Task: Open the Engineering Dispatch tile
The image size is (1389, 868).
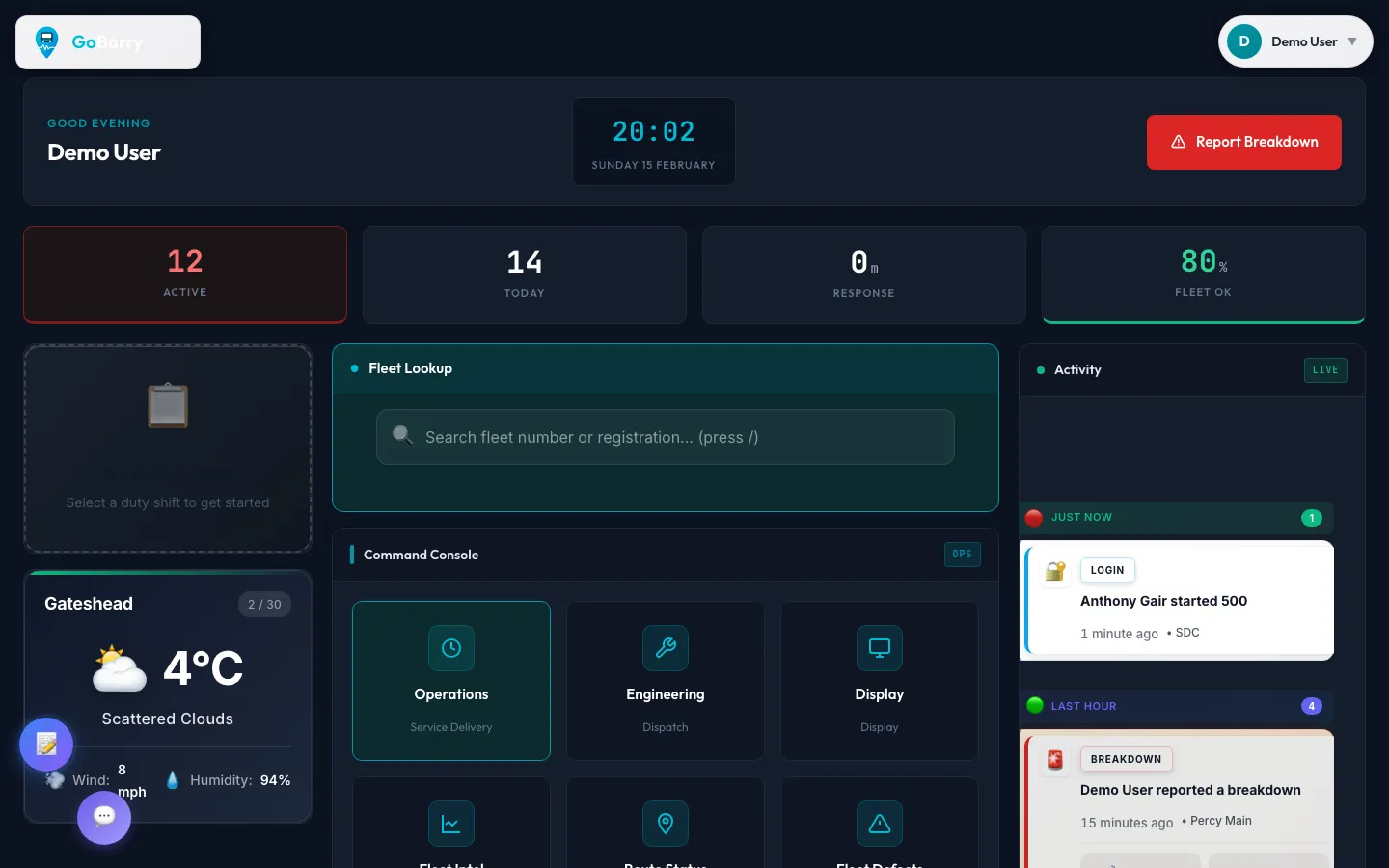Action: click(666, 681)
